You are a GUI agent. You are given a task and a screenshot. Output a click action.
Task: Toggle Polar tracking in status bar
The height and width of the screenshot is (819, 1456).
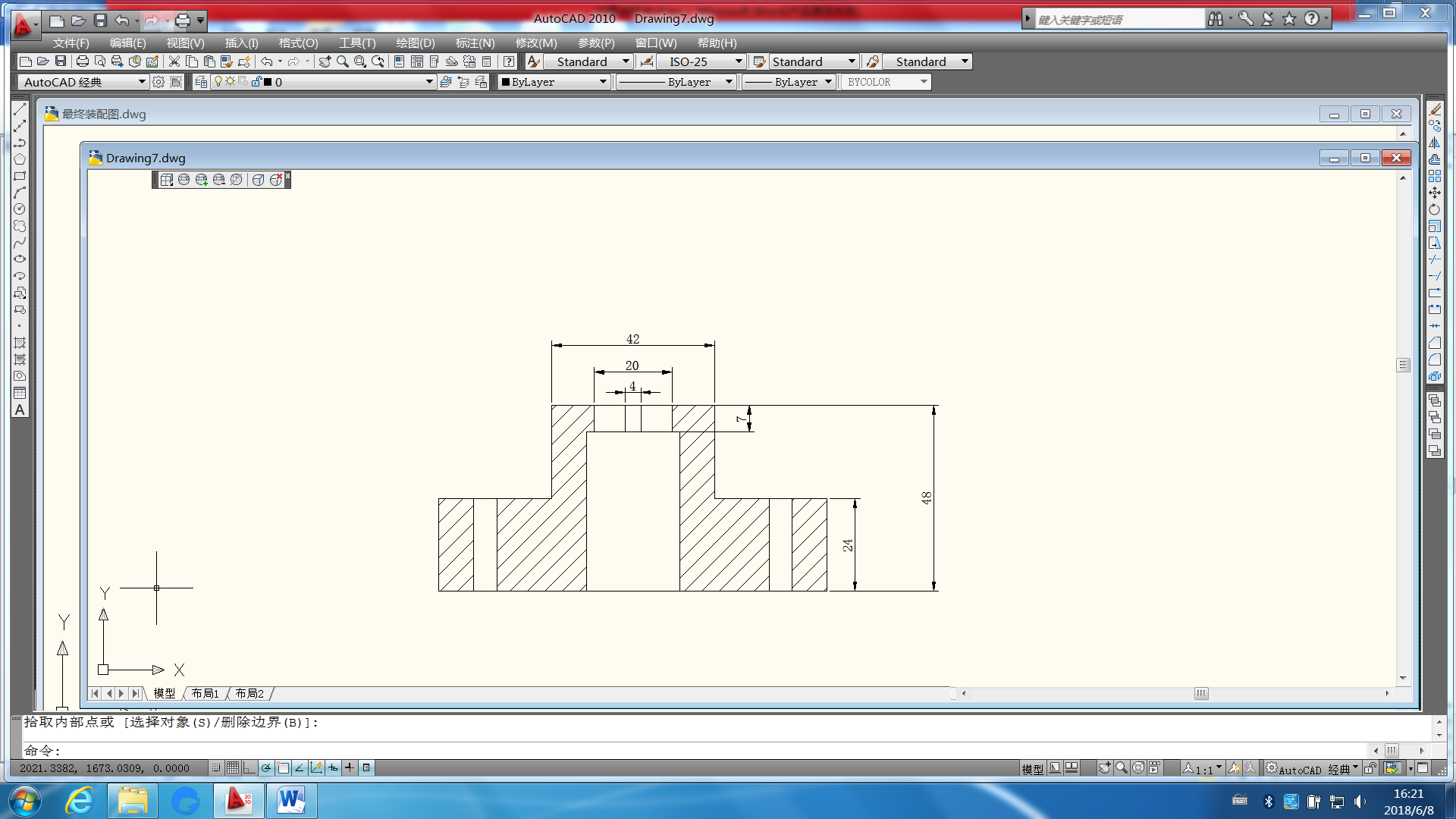point(266,768)
